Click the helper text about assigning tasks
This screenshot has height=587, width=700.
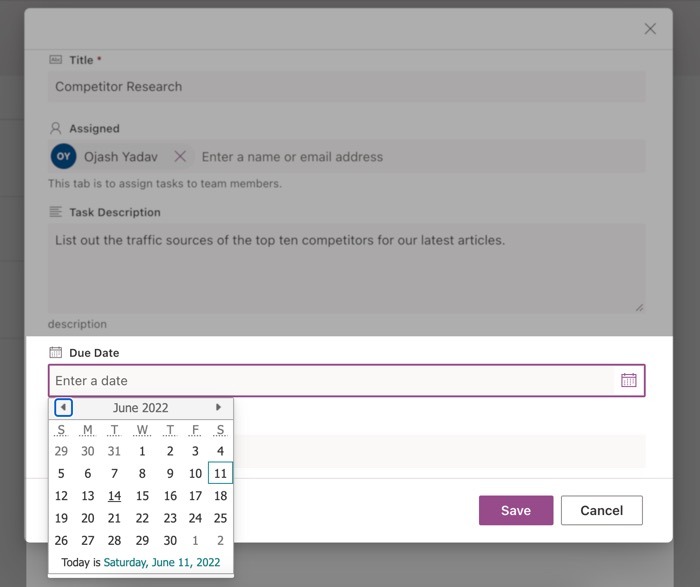pos(165,183)
